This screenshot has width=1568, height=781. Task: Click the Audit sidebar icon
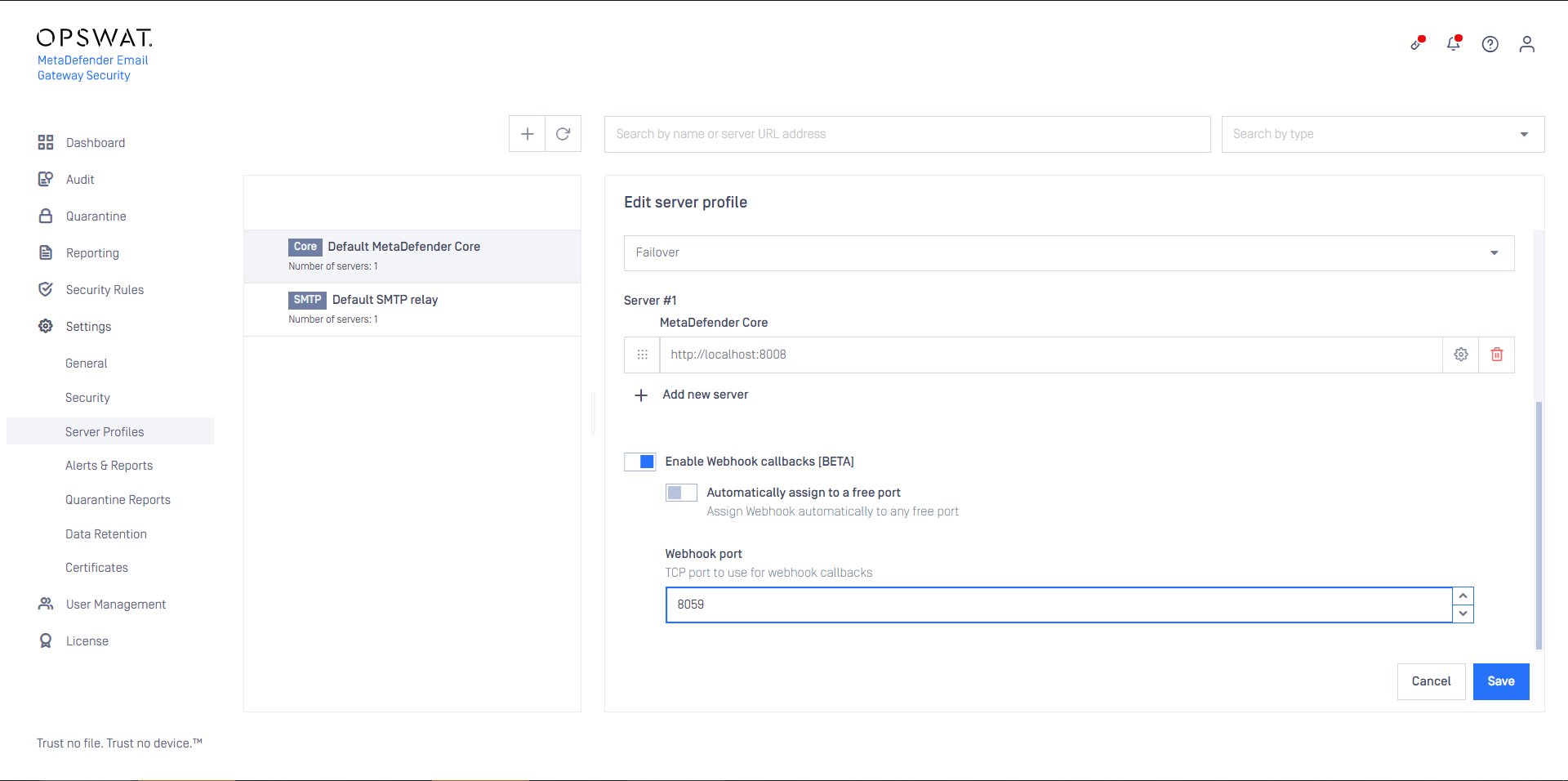point(46,179)
